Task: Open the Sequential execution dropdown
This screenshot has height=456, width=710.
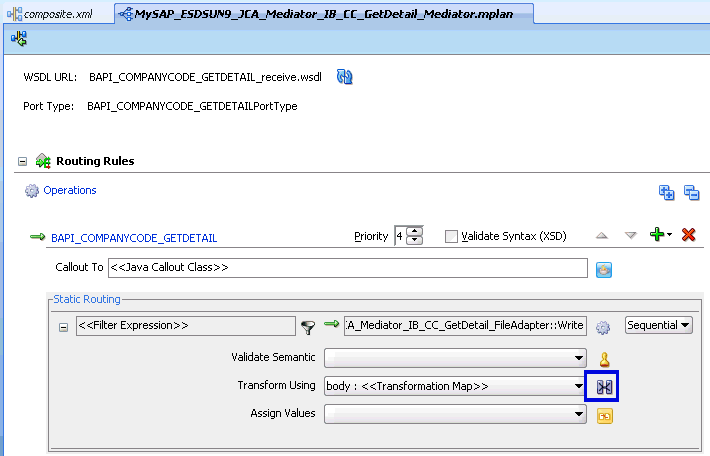Action: (x=658, y=325)
